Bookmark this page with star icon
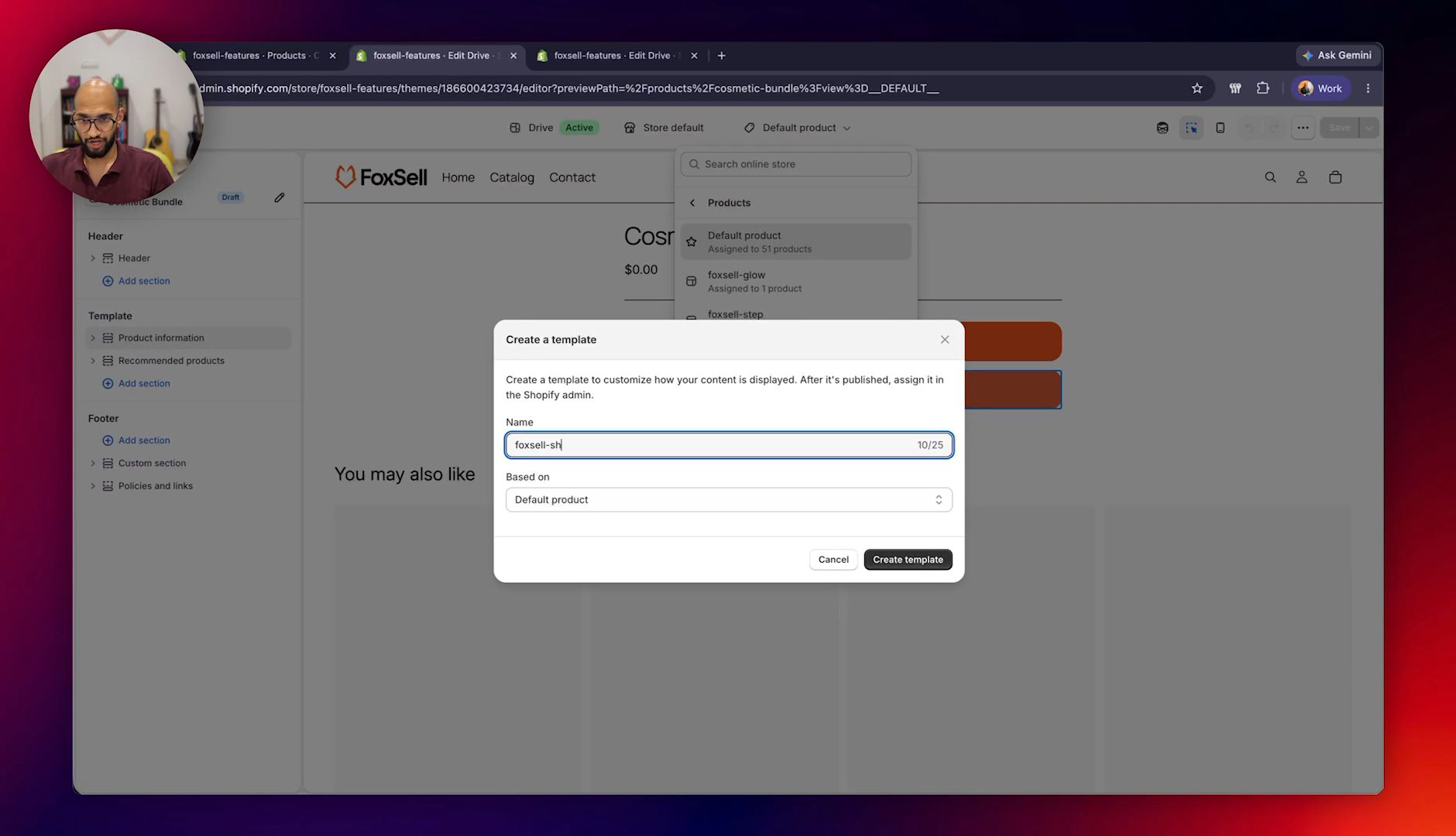This screenshot has width=1456, height=836. (x=1197, y=88)
